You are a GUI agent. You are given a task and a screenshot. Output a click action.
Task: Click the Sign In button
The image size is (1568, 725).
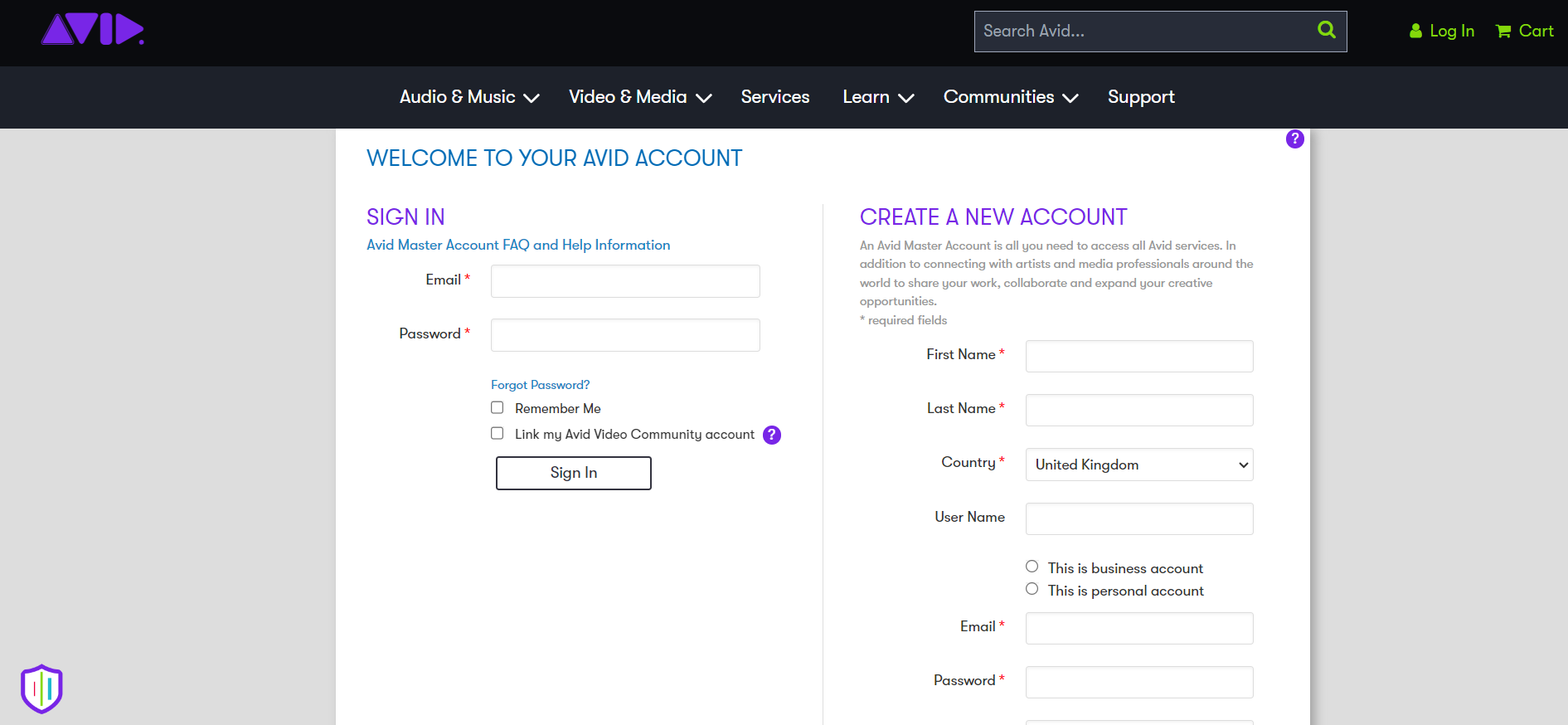[574, 473]
